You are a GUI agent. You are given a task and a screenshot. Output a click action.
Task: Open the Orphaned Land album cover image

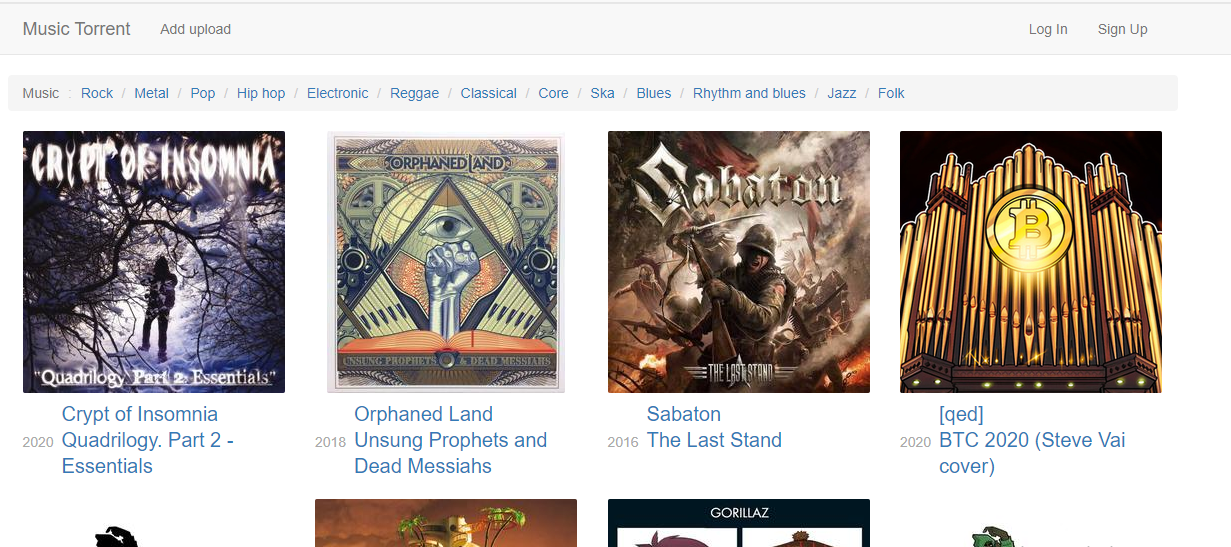[x=446, y=262]
